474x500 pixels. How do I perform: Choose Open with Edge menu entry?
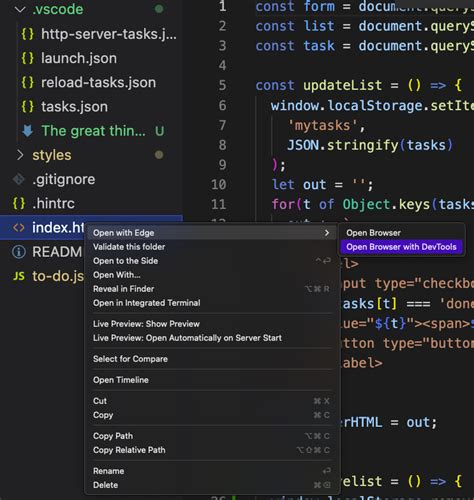(212, 233)
